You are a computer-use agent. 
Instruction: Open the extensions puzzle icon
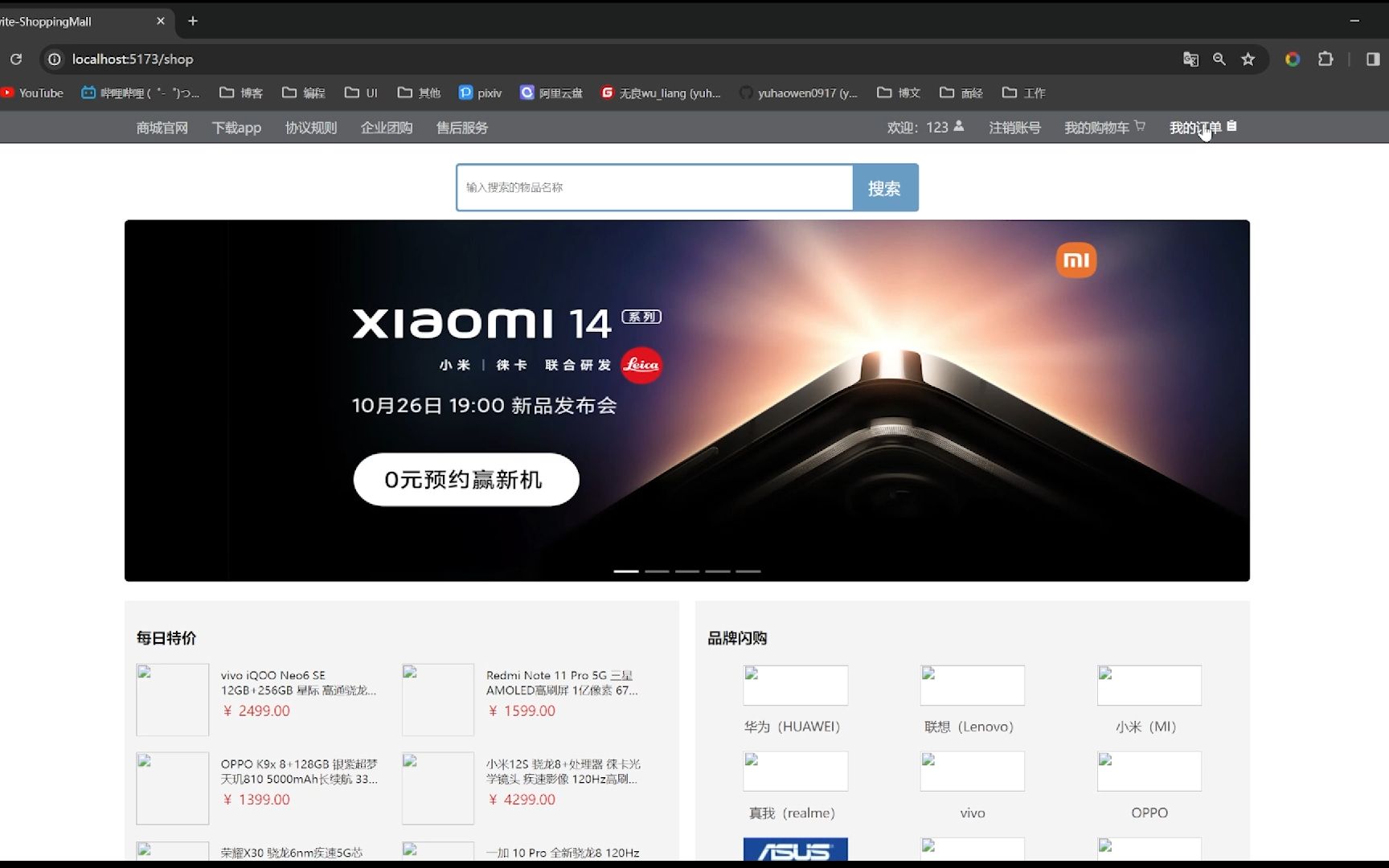click(1325, 59)
